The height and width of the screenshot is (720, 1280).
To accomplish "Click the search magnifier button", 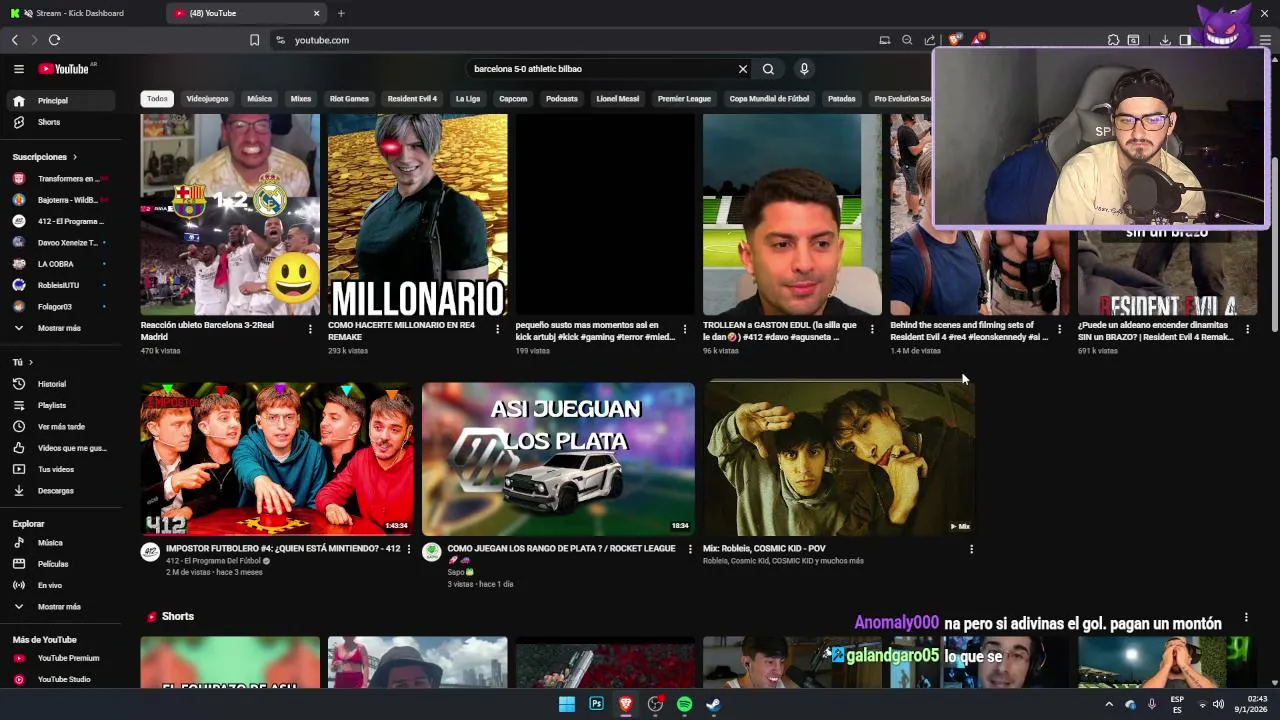I will pos(768,69).
